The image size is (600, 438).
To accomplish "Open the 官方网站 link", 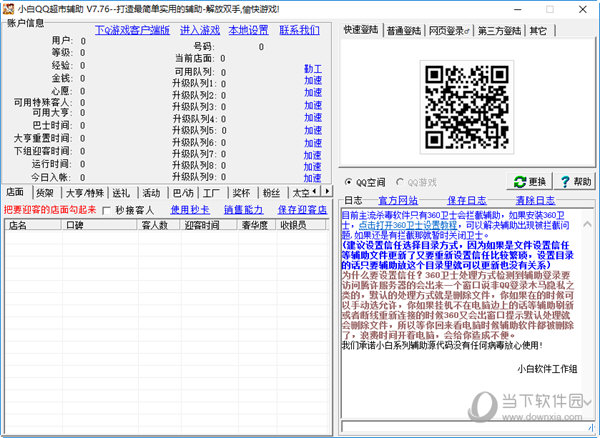I will [x=398, y=200].
